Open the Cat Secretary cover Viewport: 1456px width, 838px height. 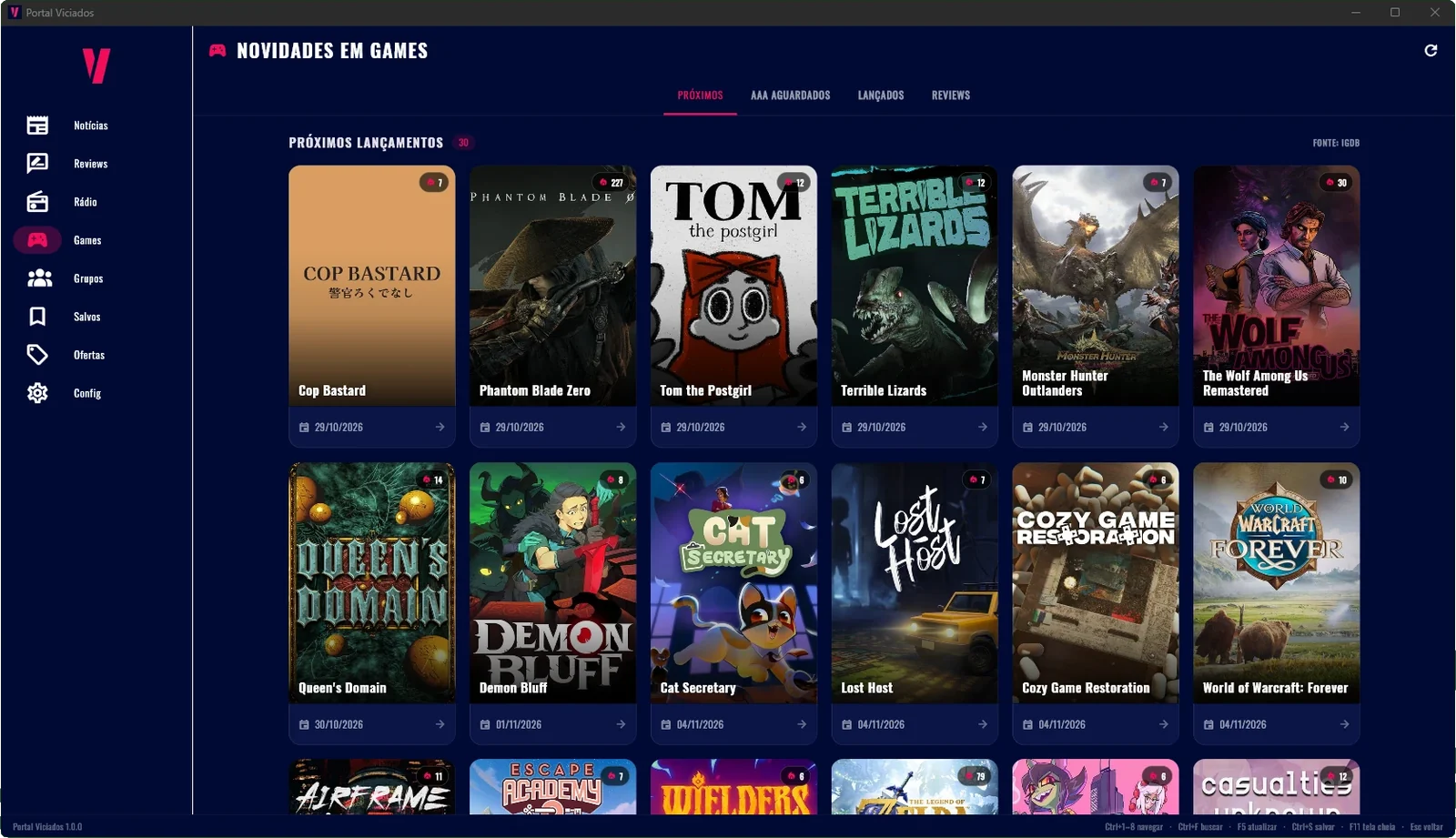click(x=733, y=583)
